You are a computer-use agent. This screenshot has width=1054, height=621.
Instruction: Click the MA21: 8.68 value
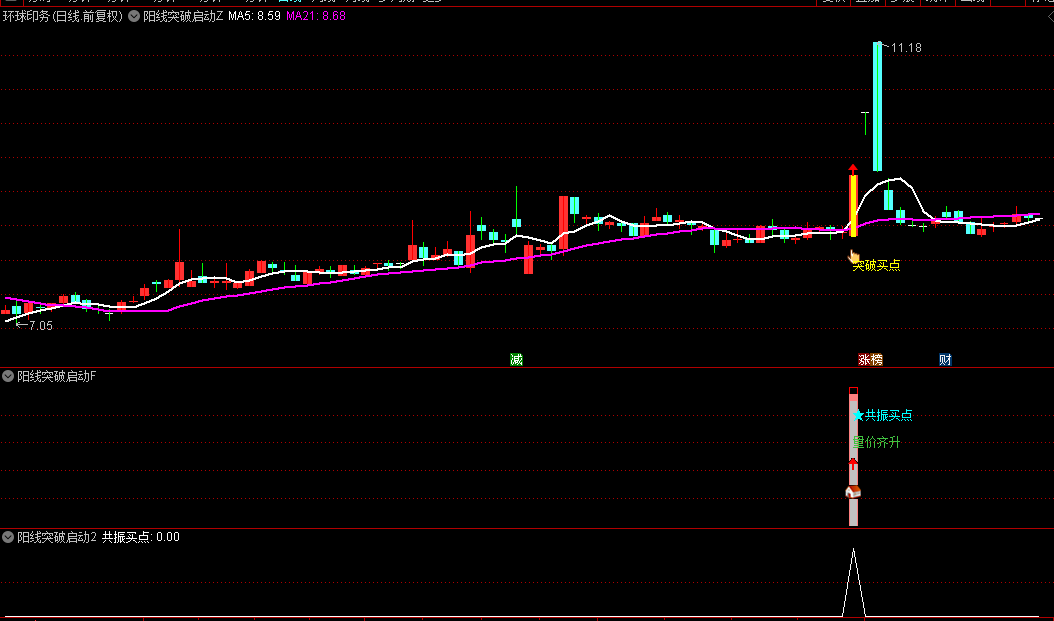(x=316, y=16)
